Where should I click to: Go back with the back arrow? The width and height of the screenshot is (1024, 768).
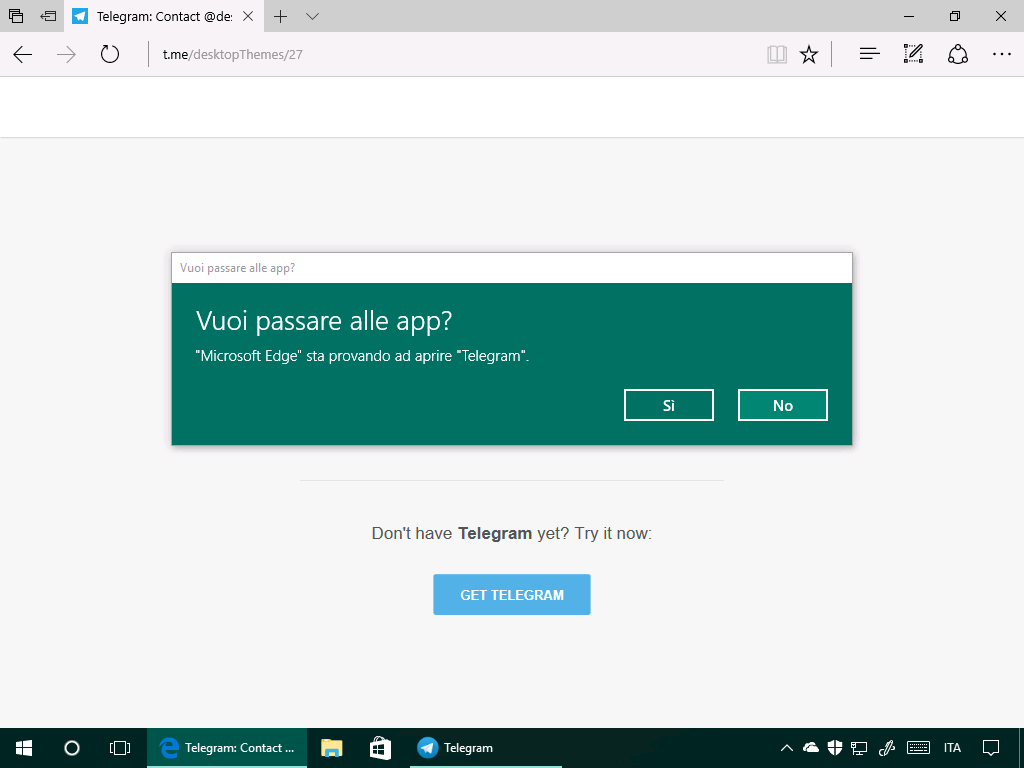23,54
